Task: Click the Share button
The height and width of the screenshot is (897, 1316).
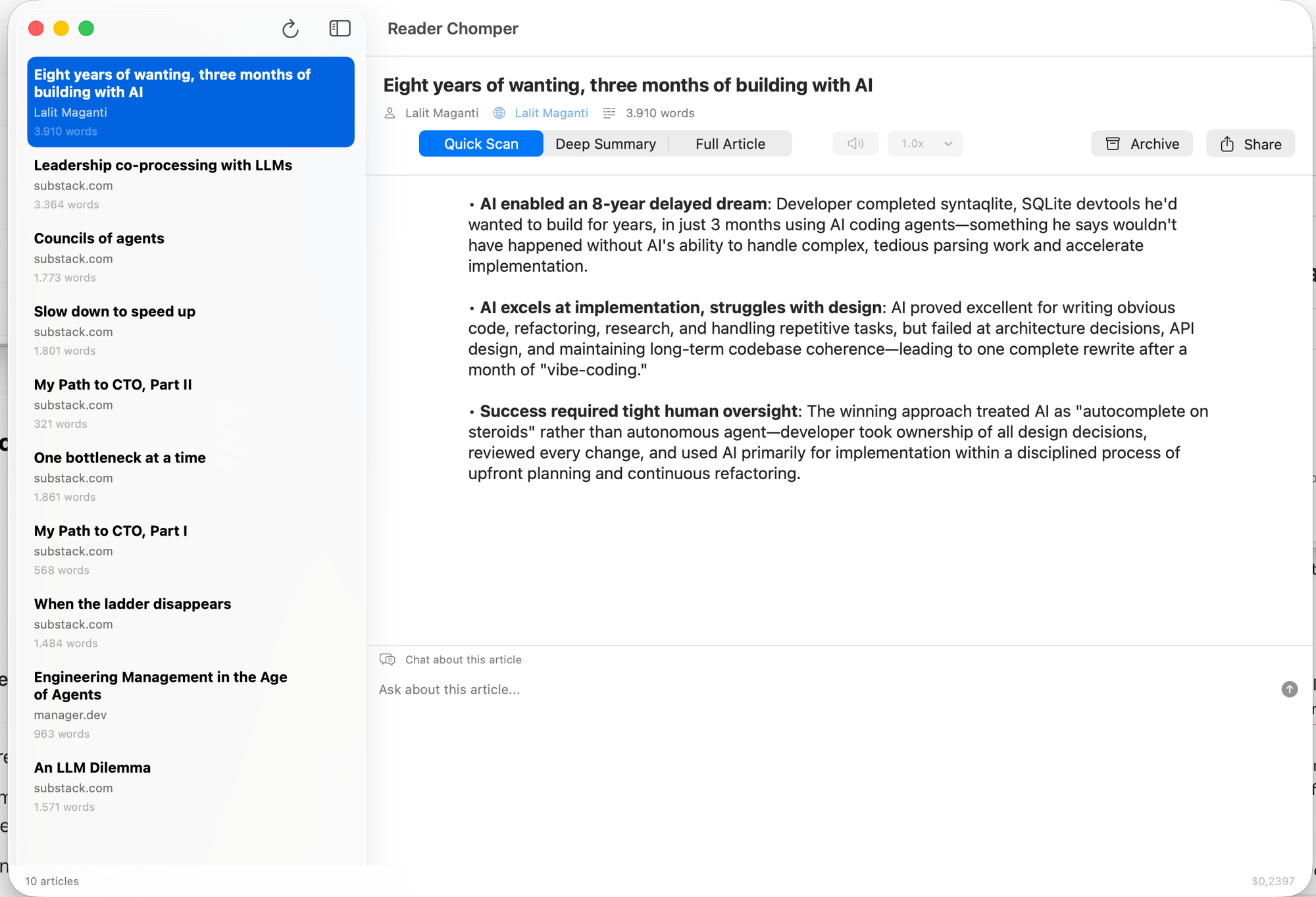Action: pos(1250,144)
